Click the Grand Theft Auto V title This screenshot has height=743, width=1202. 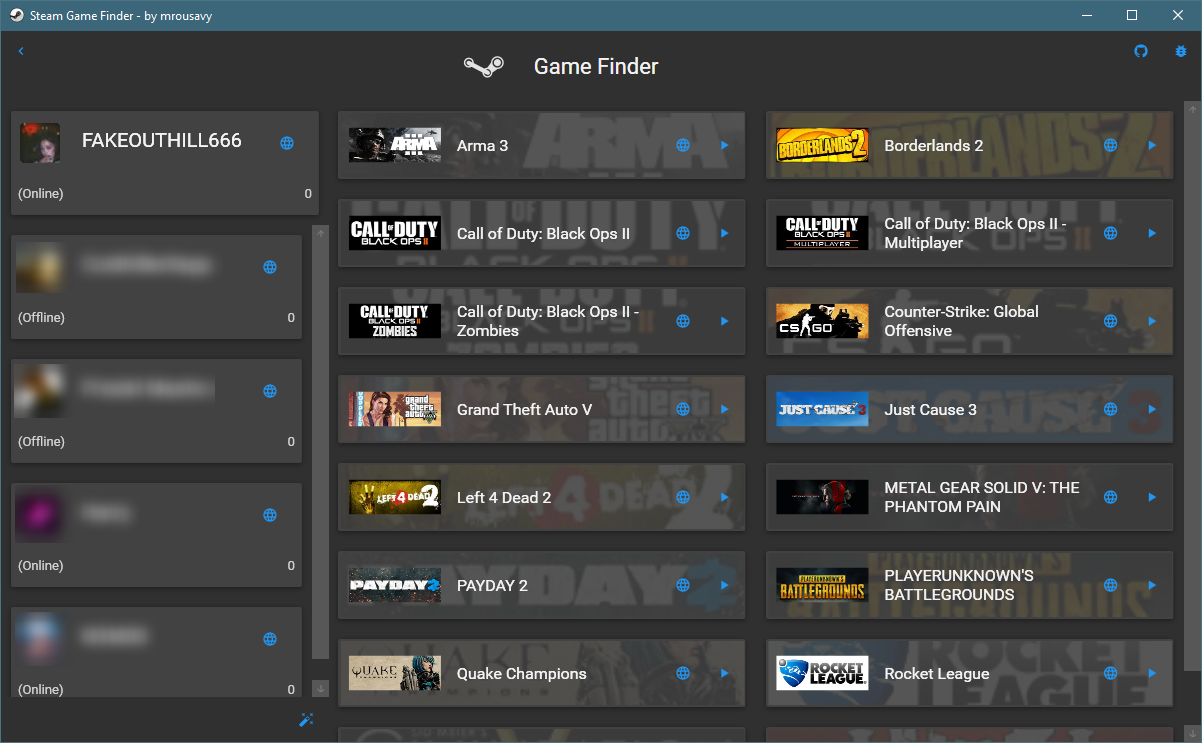click(x=525, y=409)
